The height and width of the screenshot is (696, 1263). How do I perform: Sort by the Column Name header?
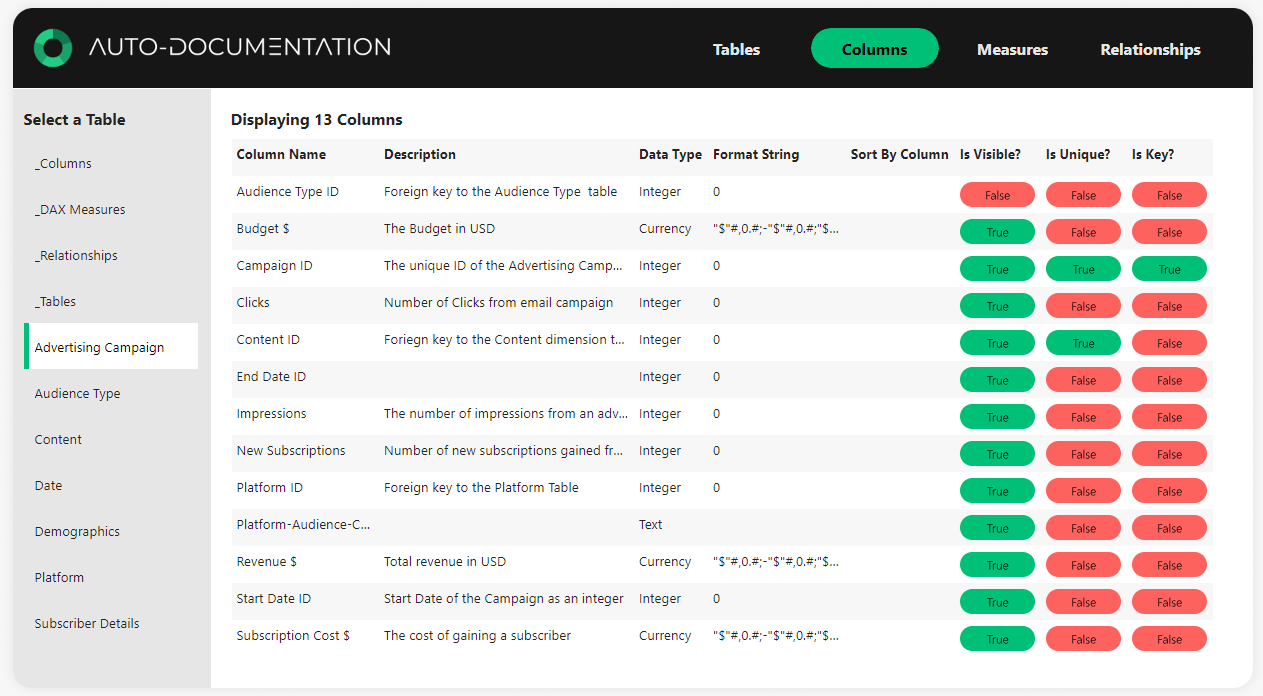point(281,154)
